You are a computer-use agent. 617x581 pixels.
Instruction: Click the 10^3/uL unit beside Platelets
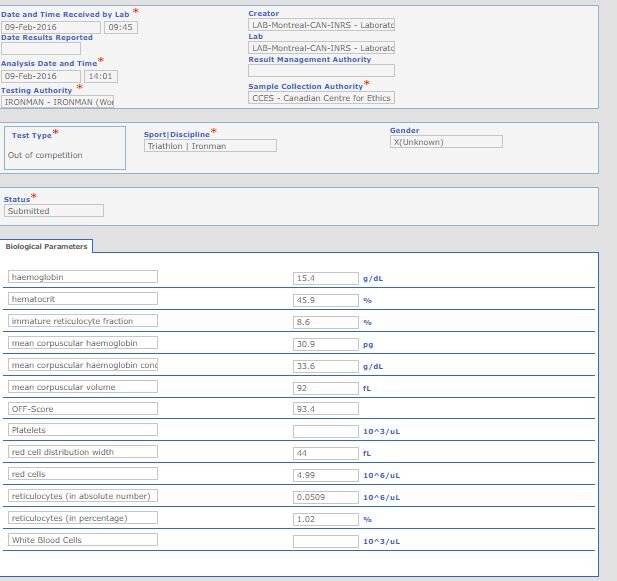click(x=381, y=432)
